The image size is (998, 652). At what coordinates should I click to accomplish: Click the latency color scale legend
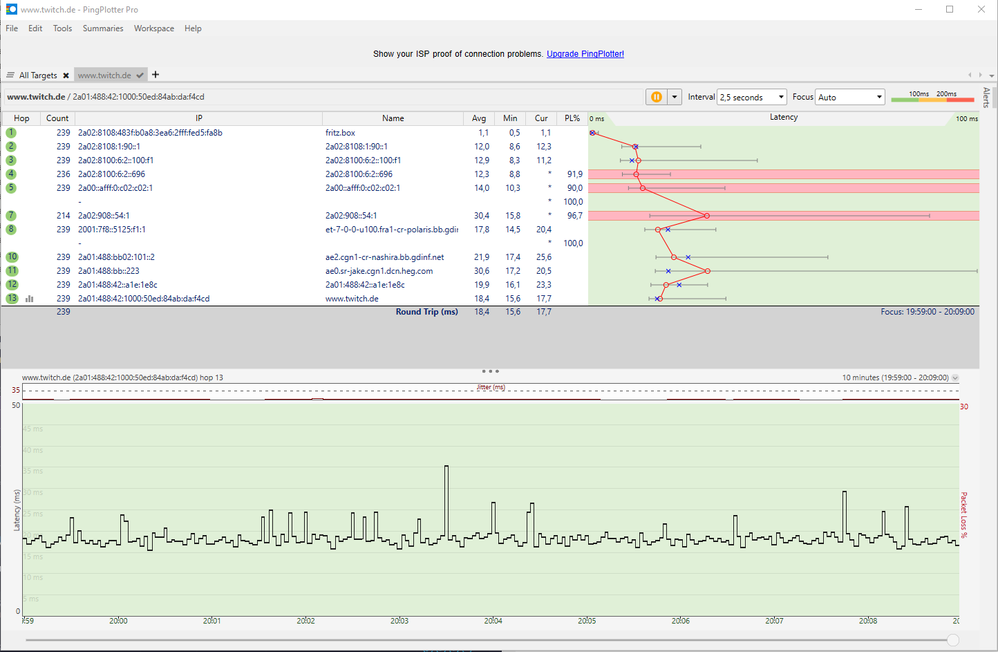pyautogui.click(x=932, y=97)
